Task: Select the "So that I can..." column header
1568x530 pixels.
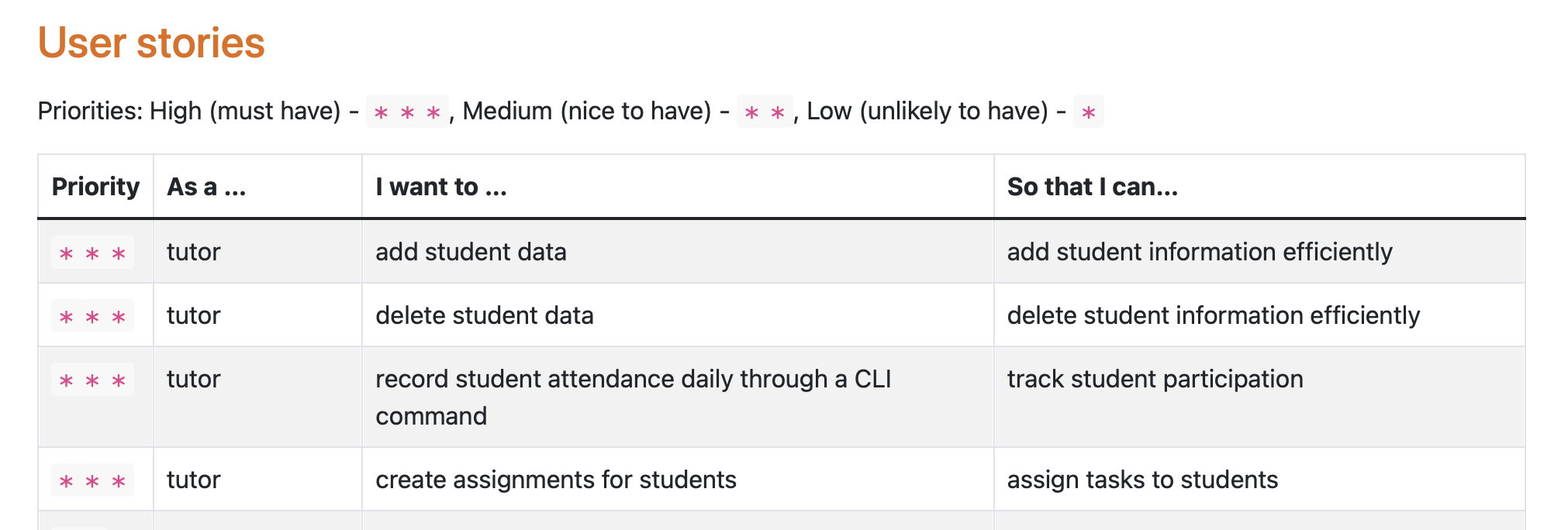Action: pos(1092,187)
